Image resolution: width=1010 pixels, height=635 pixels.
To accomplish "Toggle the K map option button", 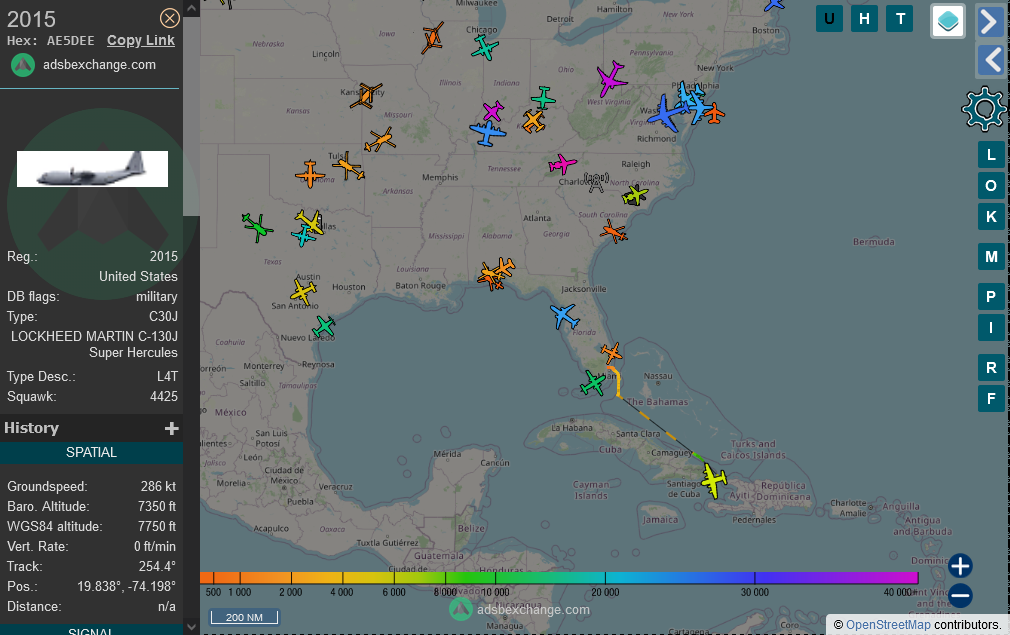I will click(x=991, y=216).
